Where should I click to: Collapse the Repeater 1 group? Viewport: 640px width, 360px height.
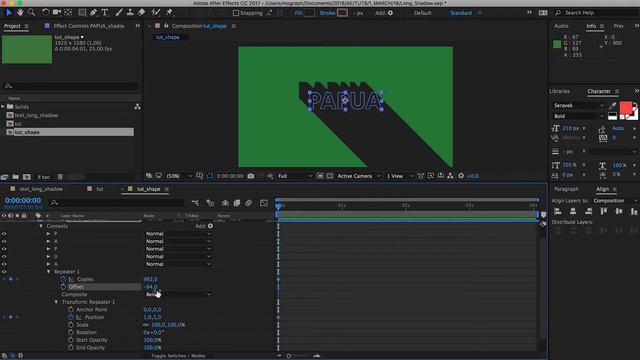pyautogui.click(x=49, y=272)
